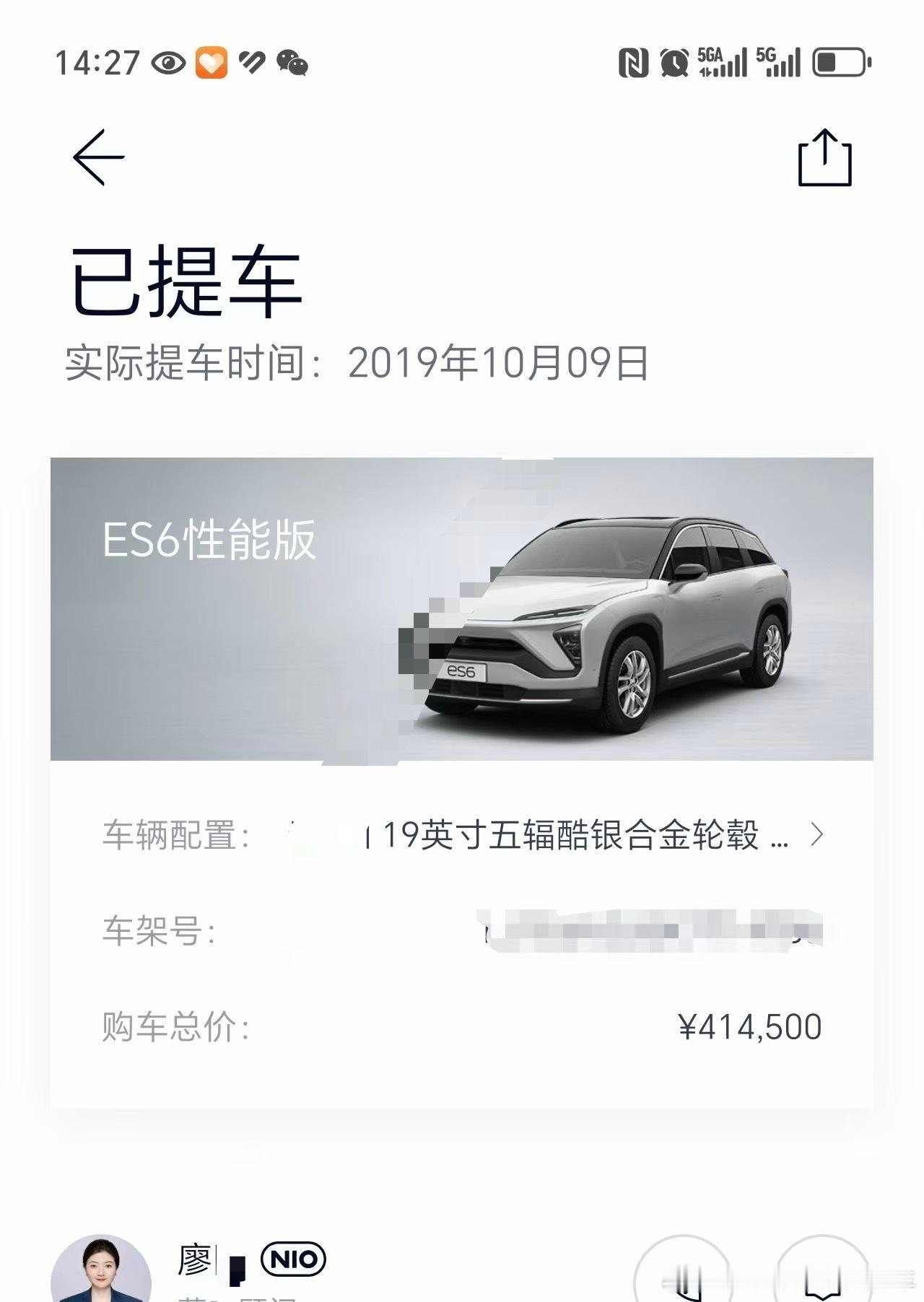The width and height of the screenshot is (924, 1302).
Task: Tap the 已提车 page title
Action: coord(186,282)
